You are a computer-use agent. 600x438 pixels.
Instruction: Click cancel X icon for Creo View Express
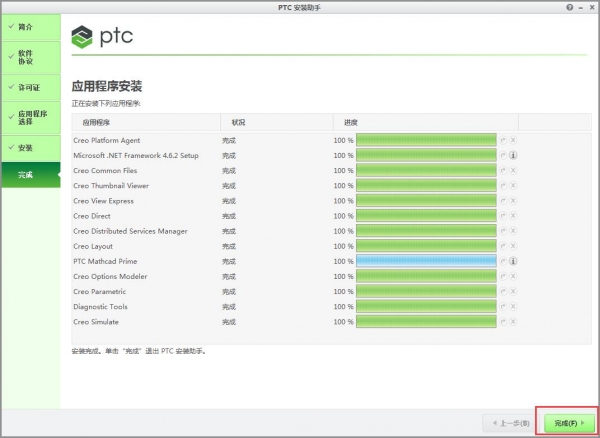[513, 201]
